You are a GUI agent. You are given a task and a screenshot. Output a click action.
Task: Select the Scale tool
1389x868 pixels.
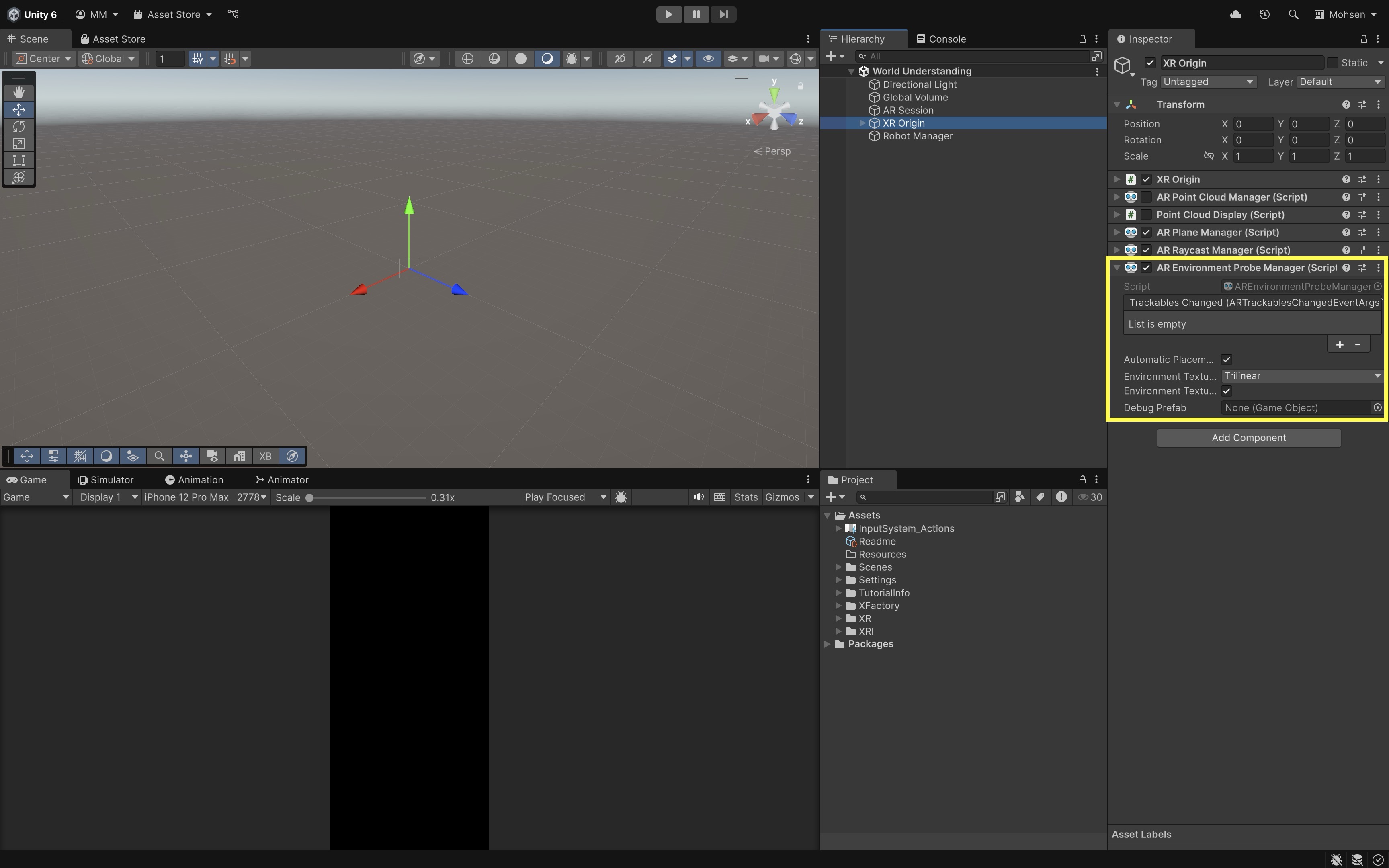pyautogui.click(x=18, y=143)
